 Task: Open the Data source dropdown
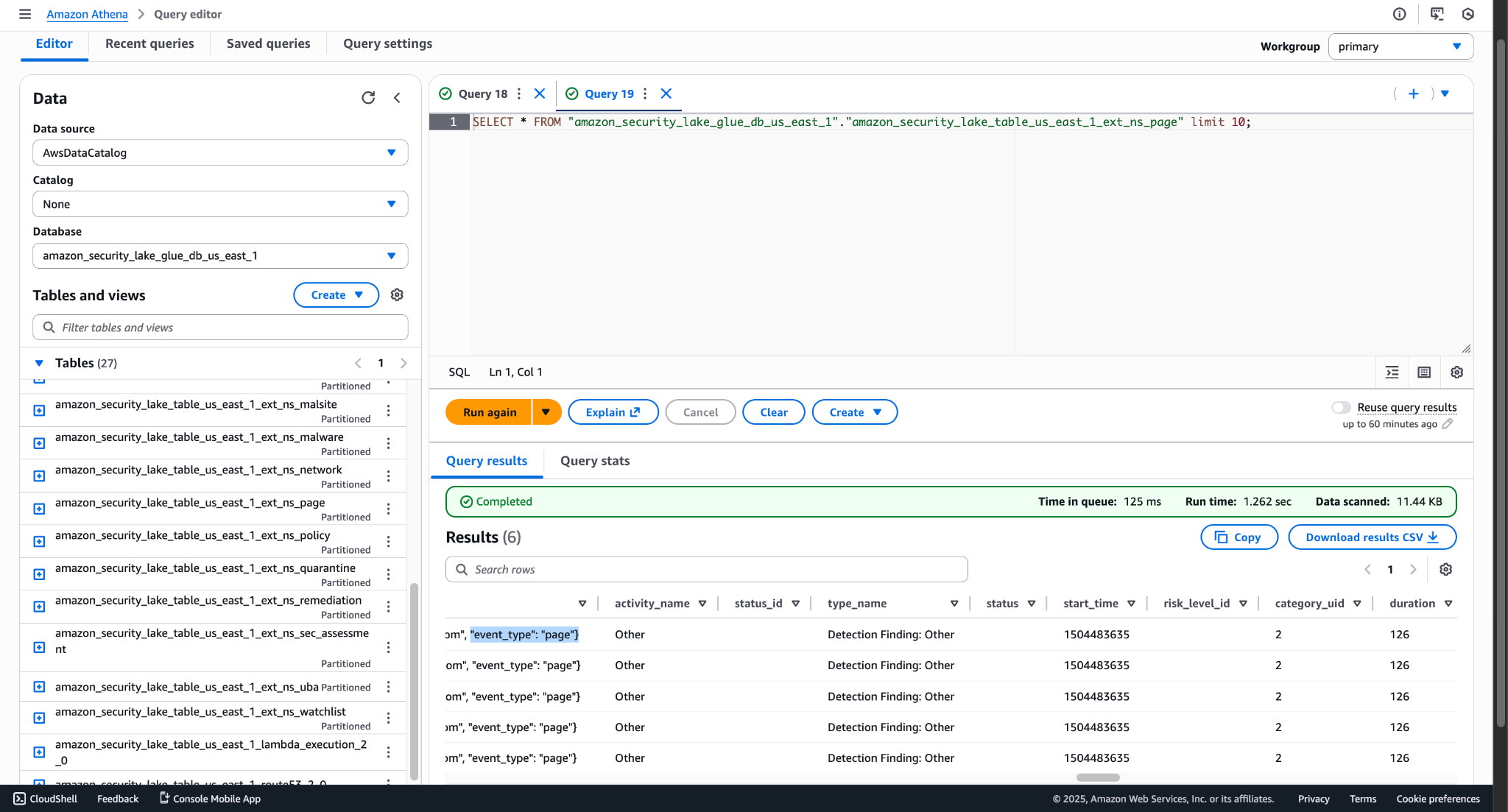[220, 152]
